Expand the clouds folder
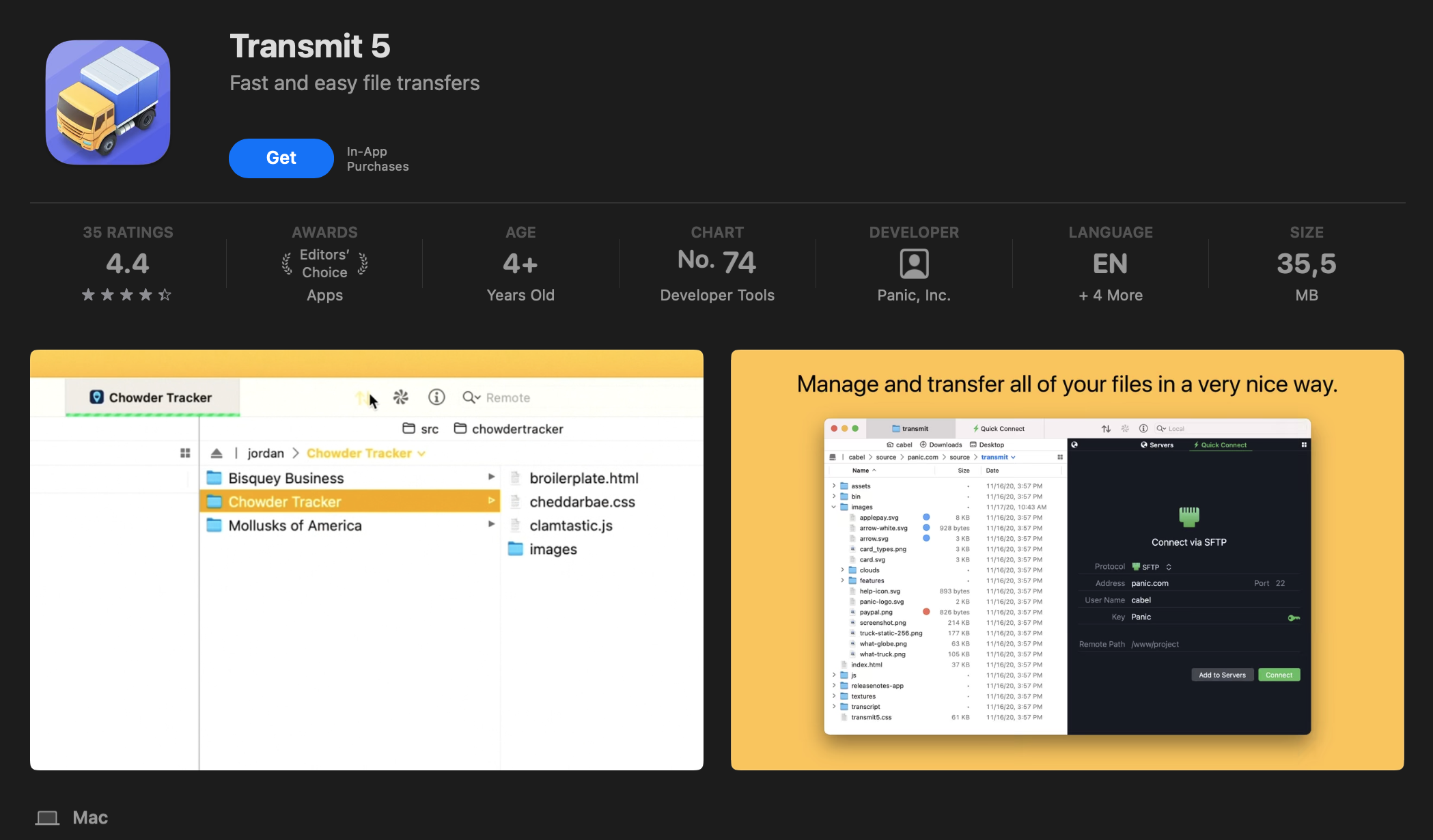The image size is (1433, 840). 843,570
